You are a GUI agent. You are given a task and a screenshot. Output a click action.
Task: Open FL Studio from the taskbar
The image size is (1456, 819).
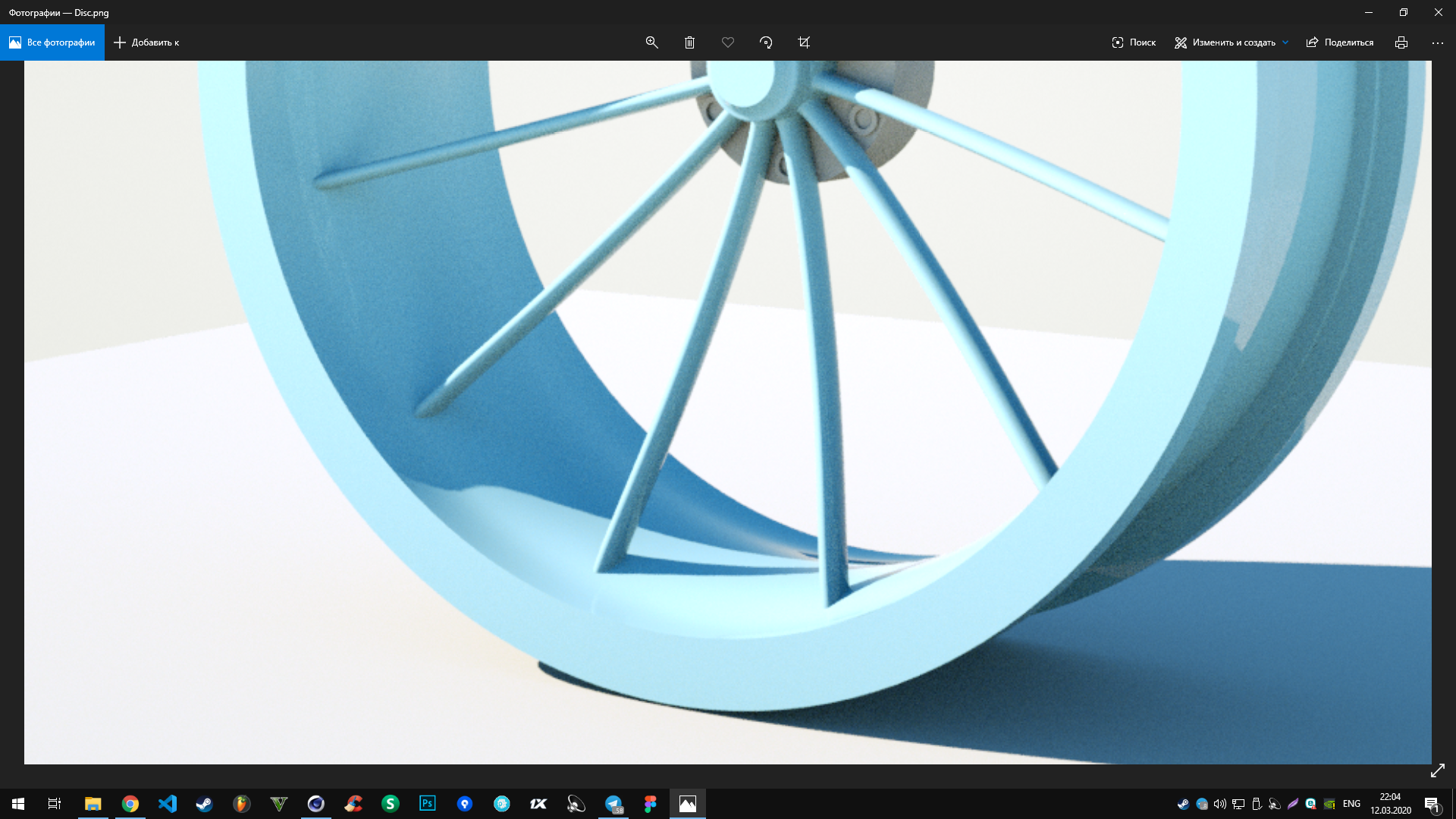(x=242, y=804)
